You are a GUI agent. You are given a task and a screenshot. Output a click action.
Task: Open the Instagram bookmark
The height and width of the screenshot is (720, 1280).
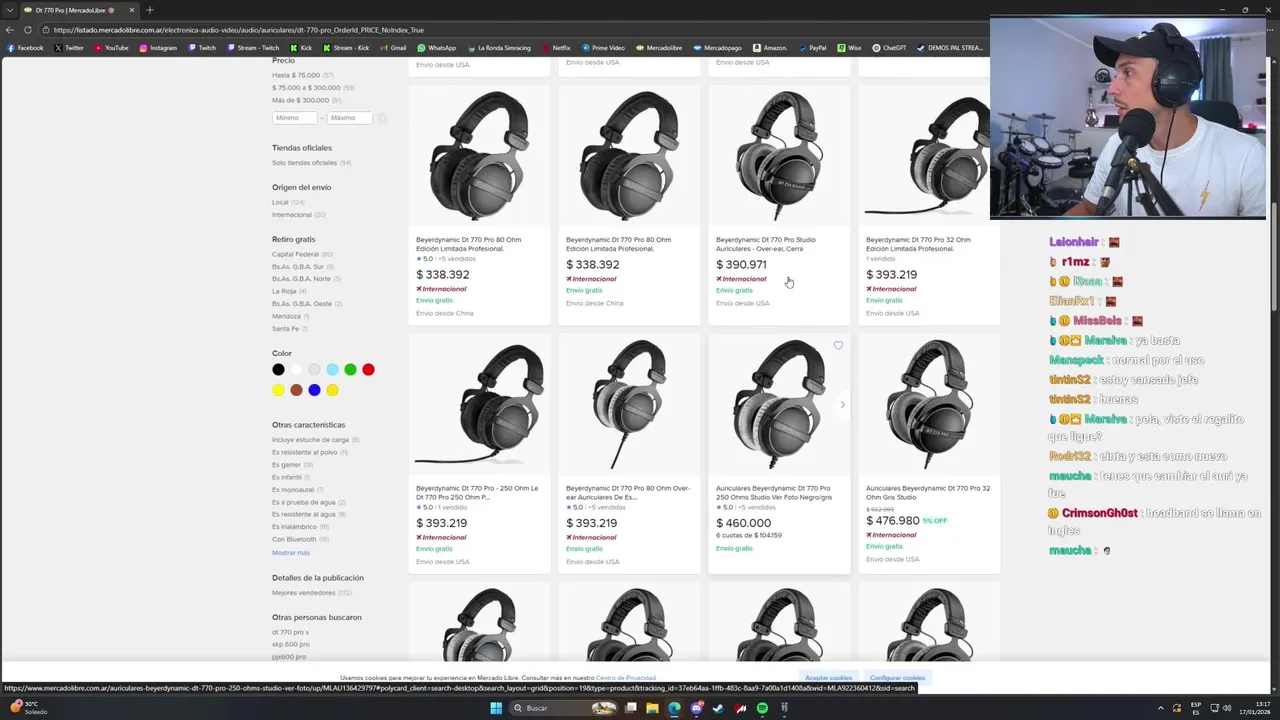(x=158, y=48)
